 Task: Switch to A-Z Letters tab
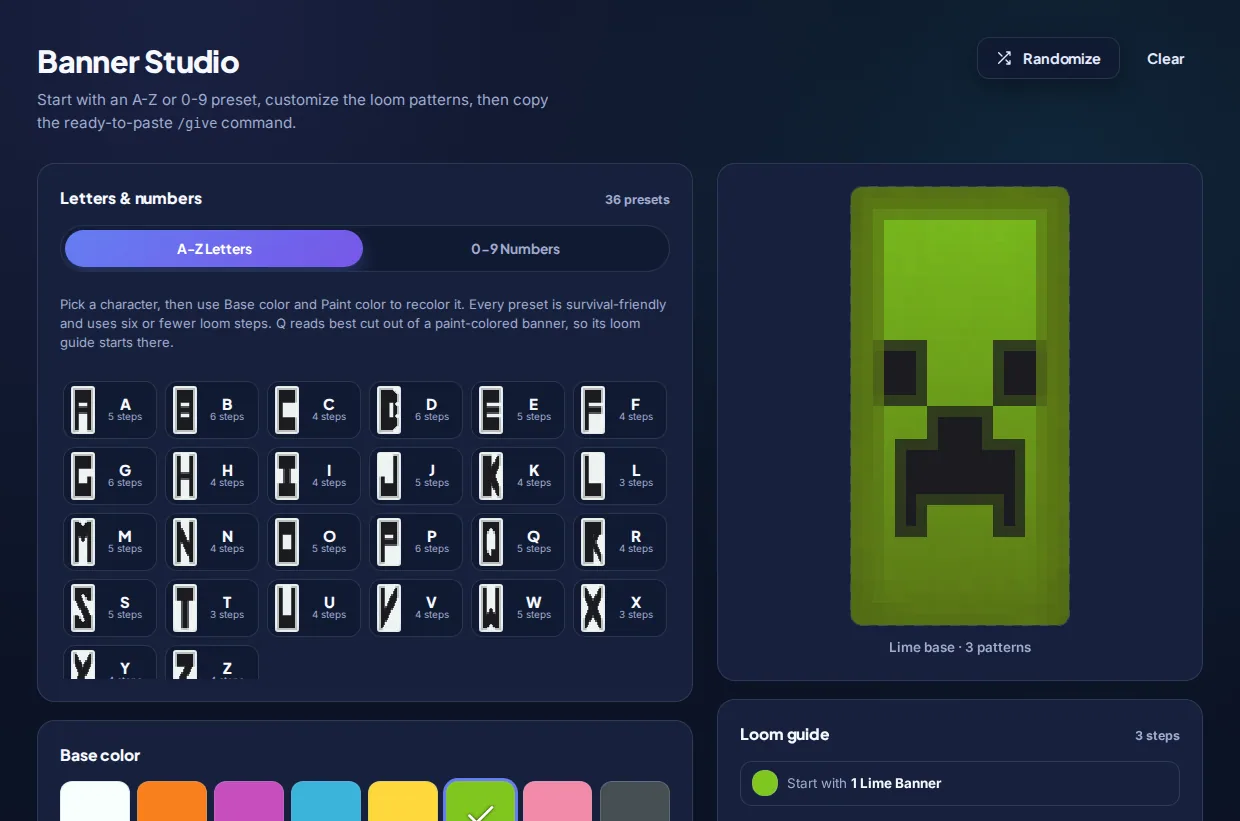click(214, 249)
